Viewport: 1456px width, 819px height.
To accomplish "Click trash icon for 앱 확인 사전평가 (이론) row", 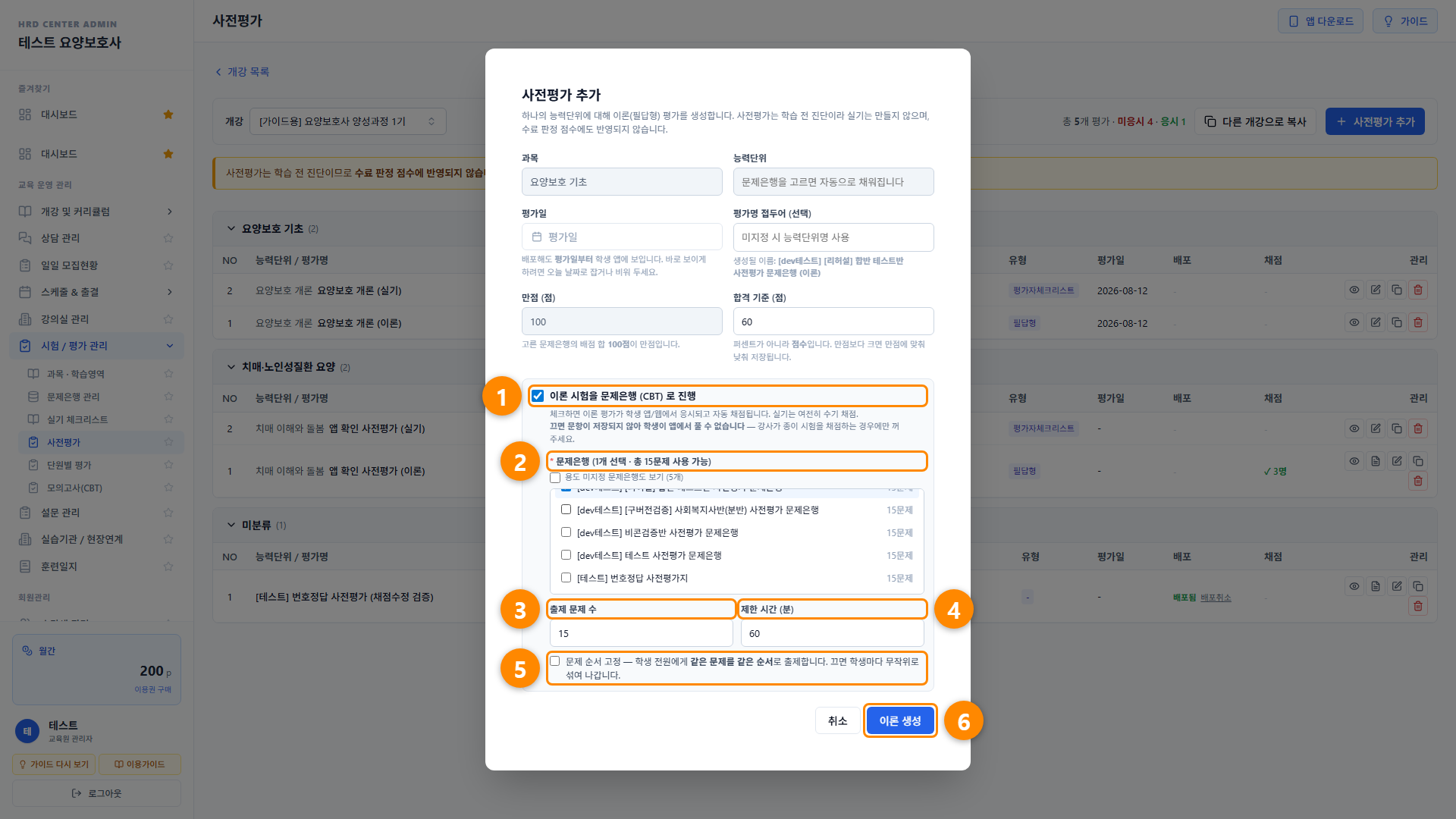I will (1417, 481).
